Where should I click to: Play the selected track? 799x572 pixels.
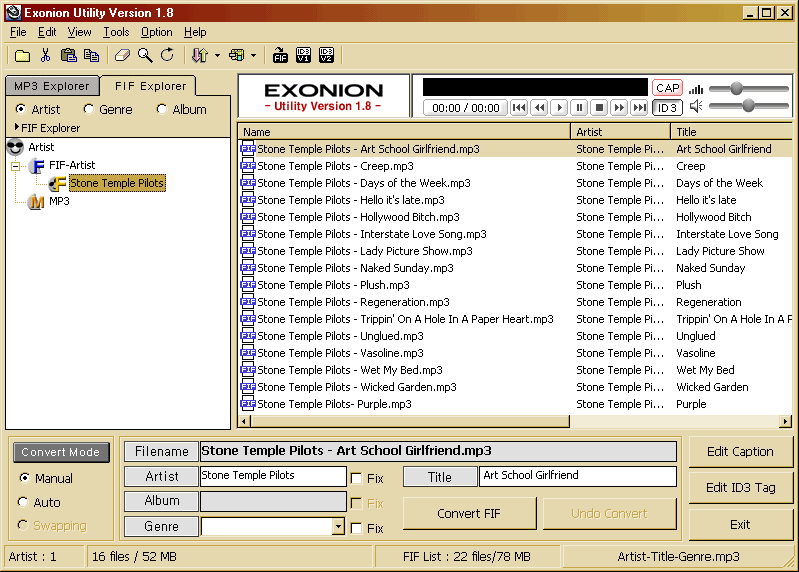pyautogui.click(x=559, y=107)
